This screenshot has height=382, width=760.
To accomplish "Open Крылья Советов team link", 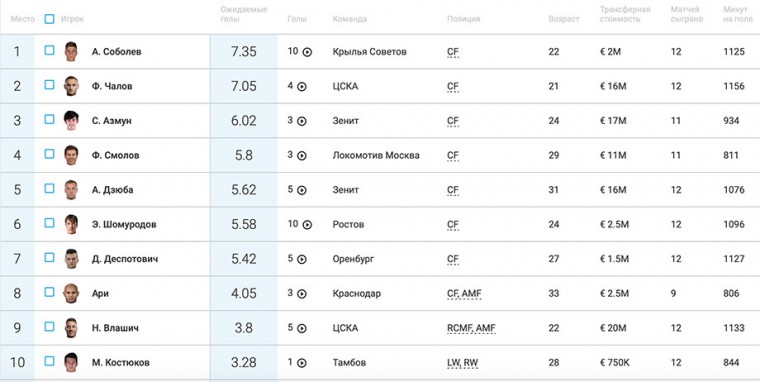I will 370,52.
